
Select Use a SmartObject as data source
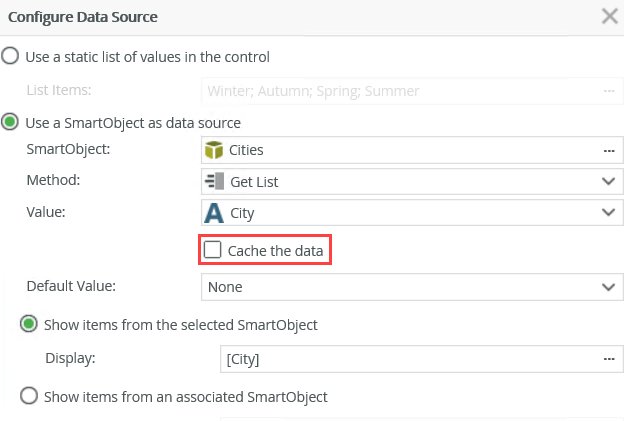pyautogui.click(x=10, y=122)
